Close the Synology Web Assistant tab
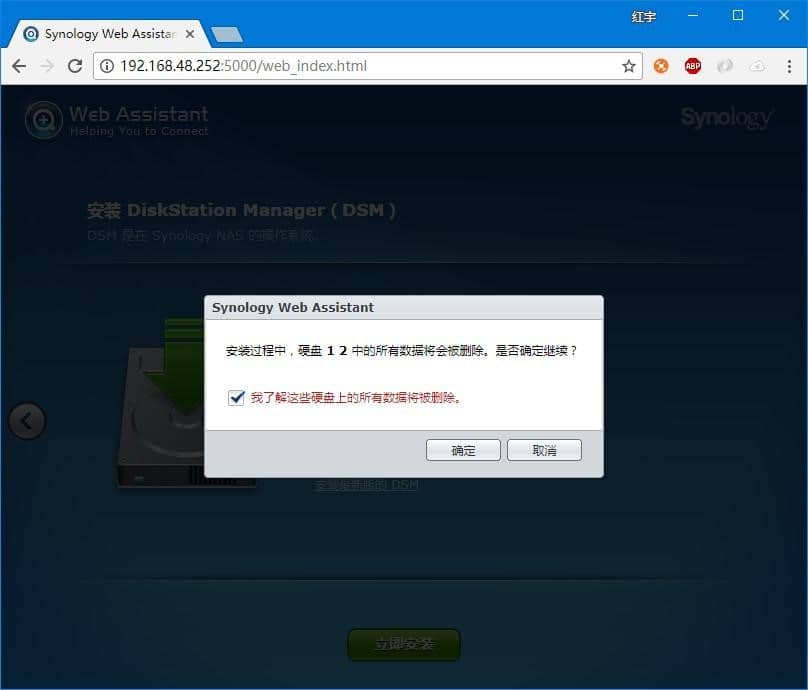 pyautogui.click(x=192, y=34)
